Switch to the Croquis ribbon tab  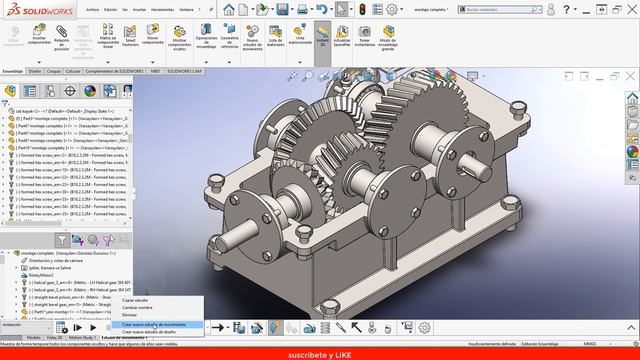(53, 71)
